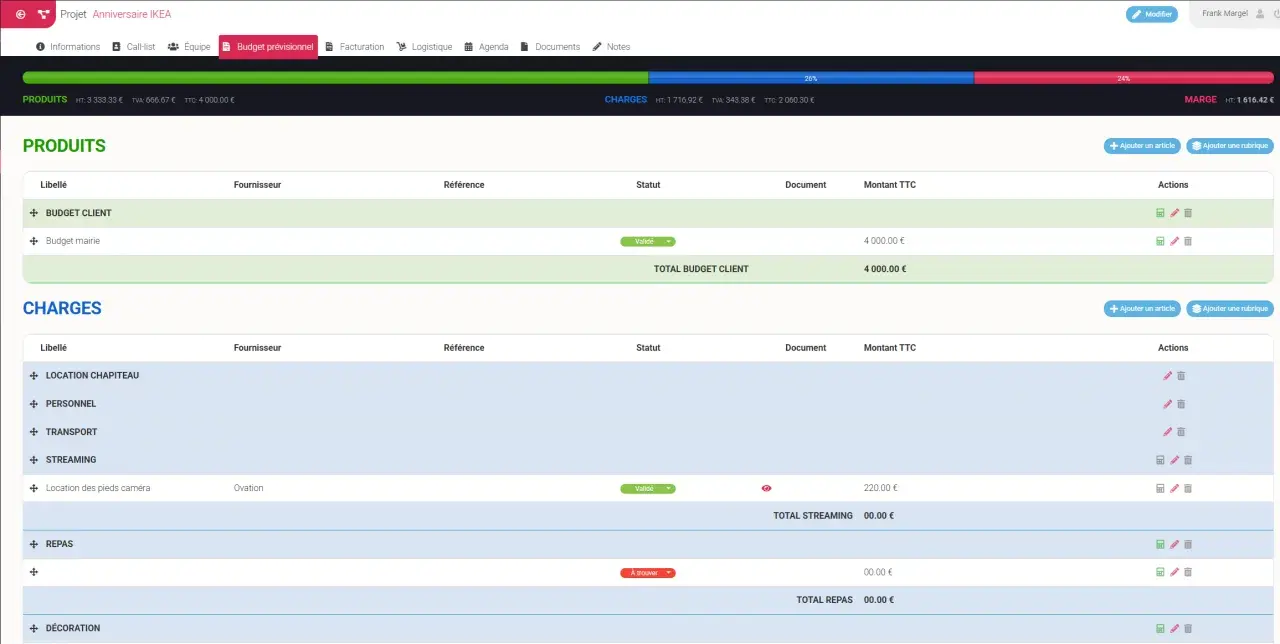Click move handle of TRANSPORT row
The width and height of the screenshot is (1280, 644).
click(34, 432)
